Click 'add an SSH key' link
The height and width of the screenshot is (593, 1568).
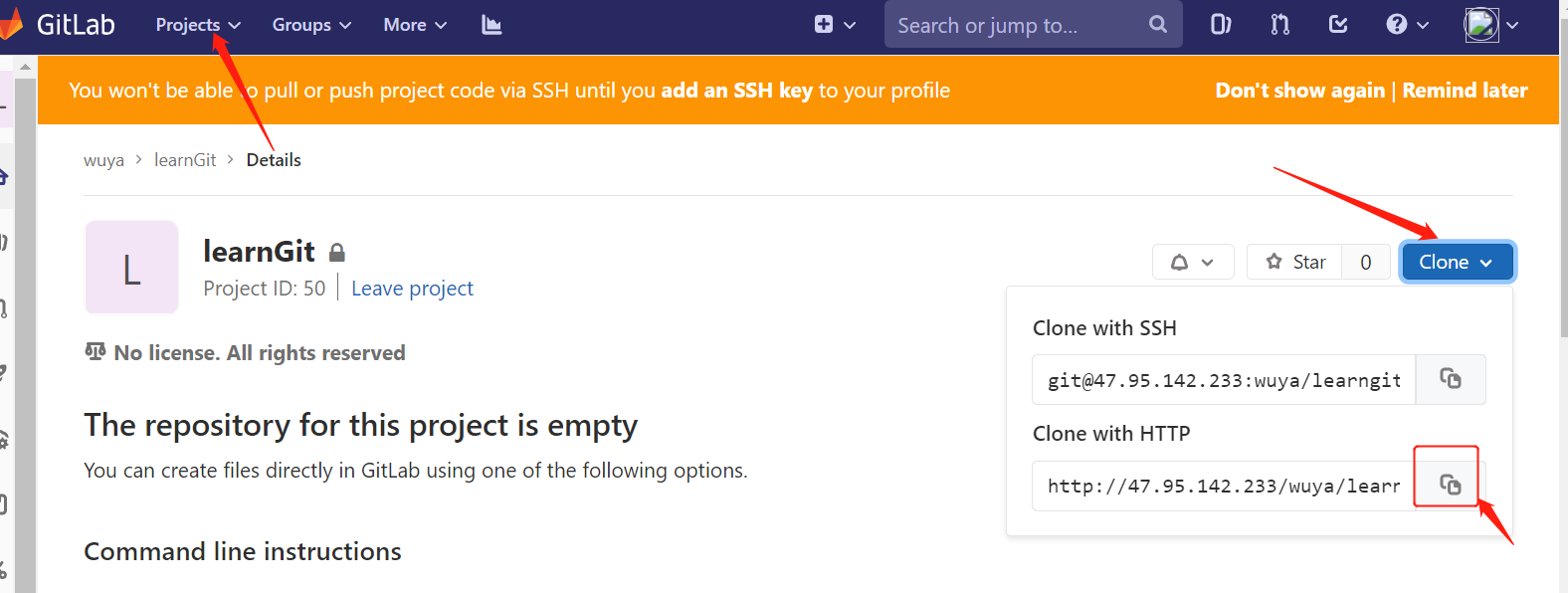(736, 91)
